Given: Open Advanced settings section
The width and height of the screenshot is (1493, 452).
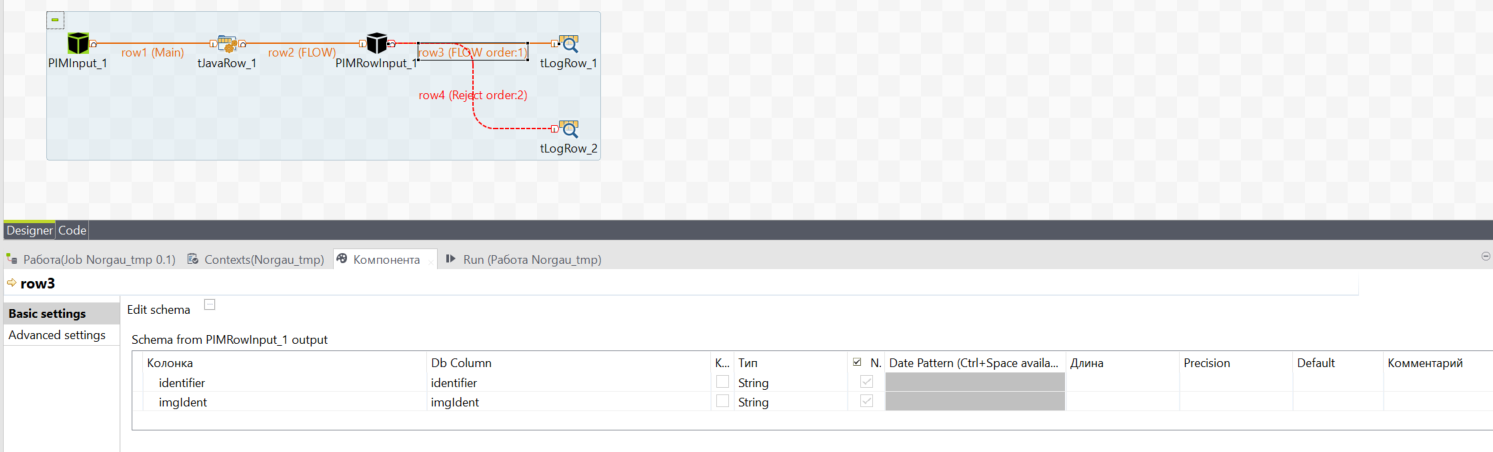Looking at the screenshot, I should (57, 335).
